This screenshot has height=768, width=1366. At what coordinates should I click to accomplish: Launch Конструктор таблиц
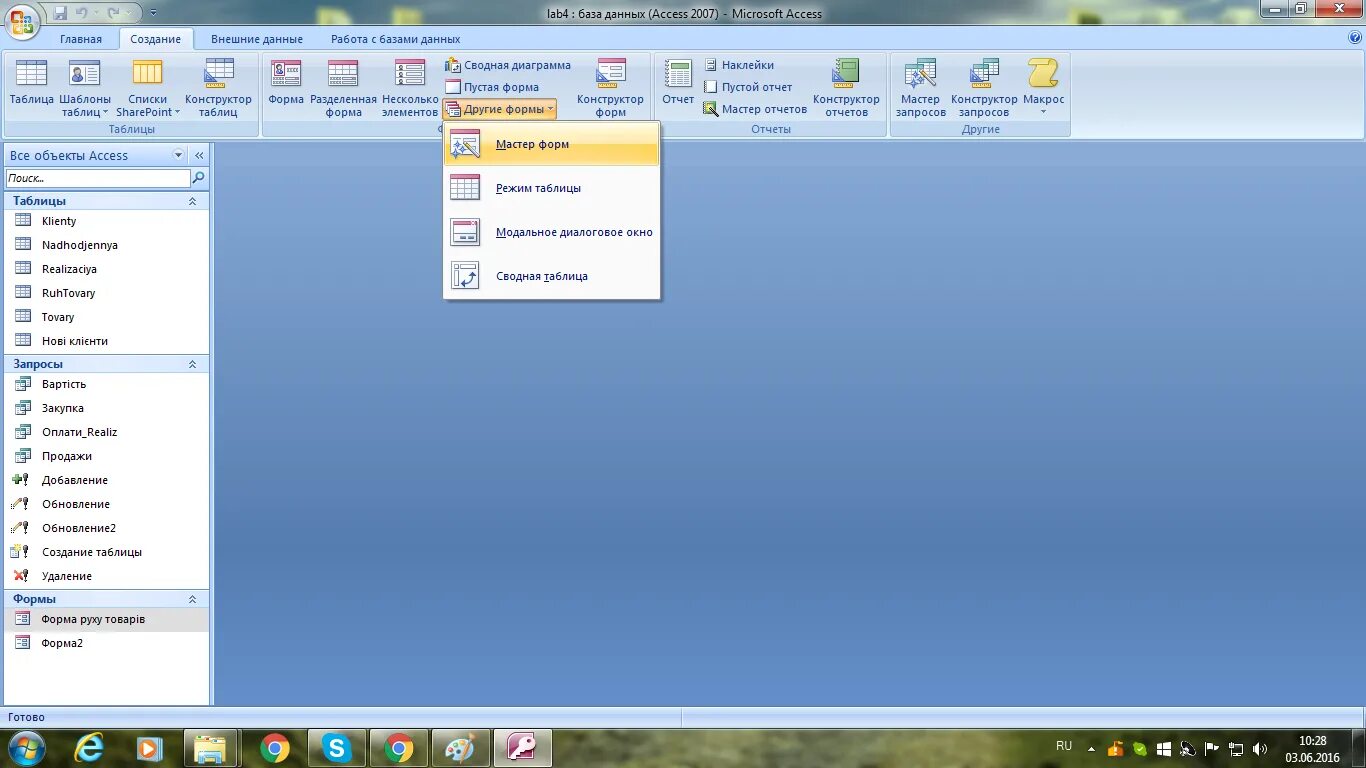coord(218,88)
